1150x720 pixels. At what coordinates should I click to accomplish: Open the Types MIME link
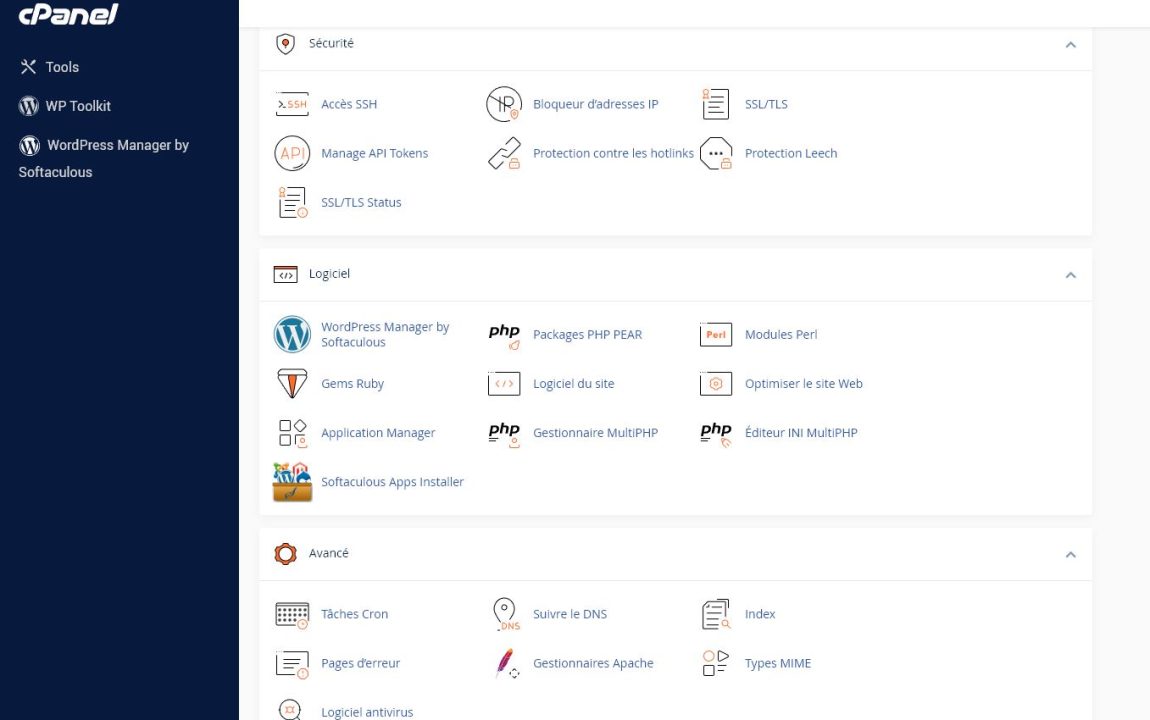778,663
